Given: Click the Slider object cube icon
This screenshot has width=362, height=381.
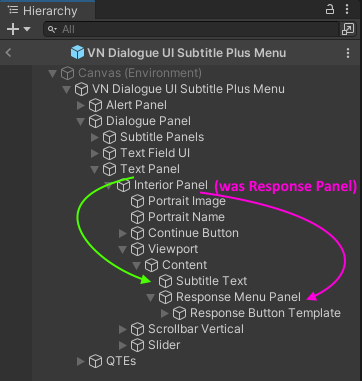Looking at the screenshot, I should [137, 345].
